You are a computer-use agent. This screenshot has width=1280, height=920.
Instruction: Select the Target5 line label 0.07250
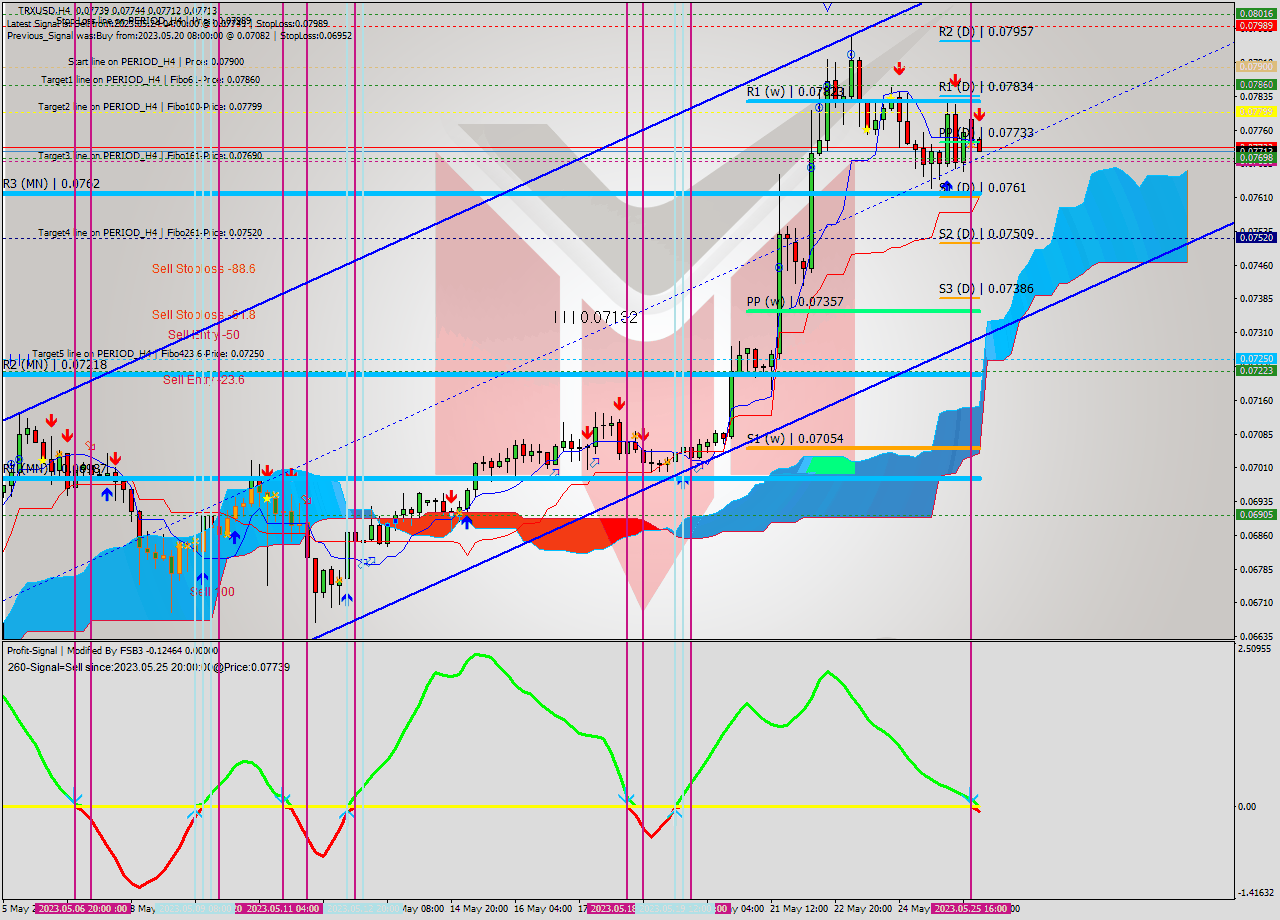click(148, 354)
